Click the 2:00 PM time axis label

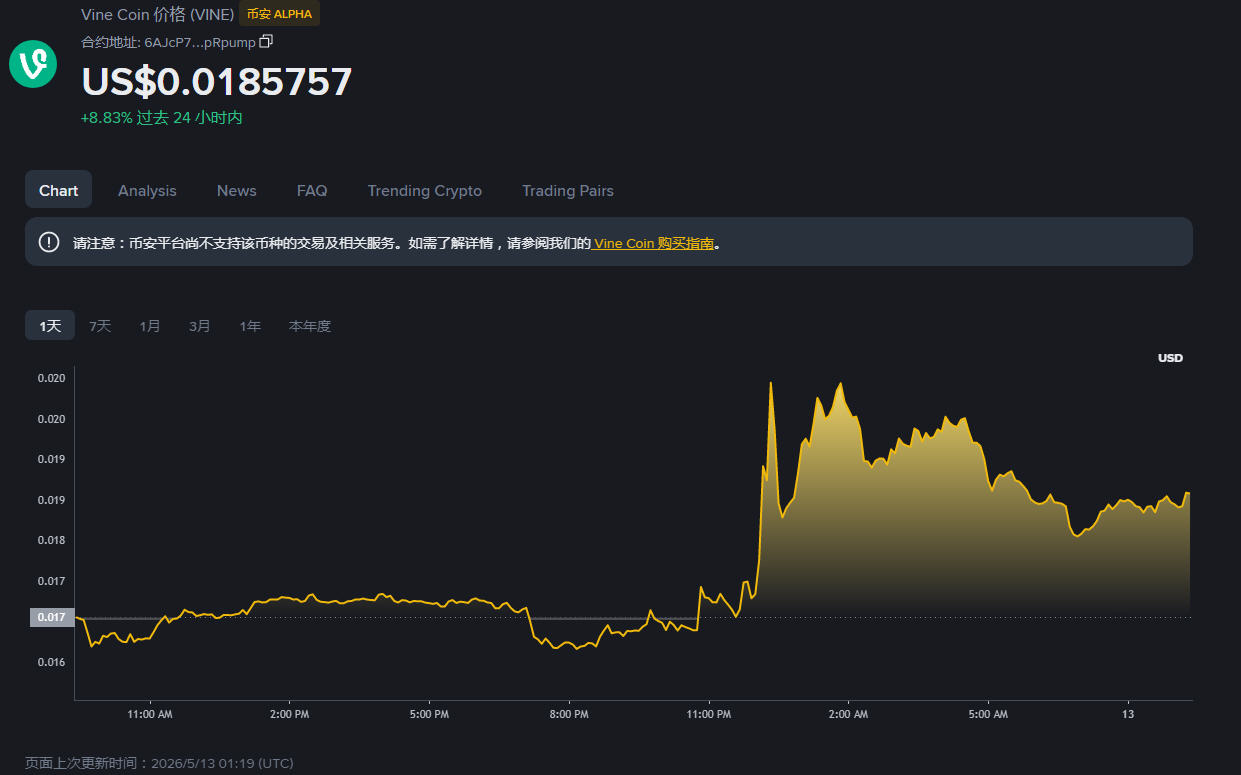coord(289,715)
